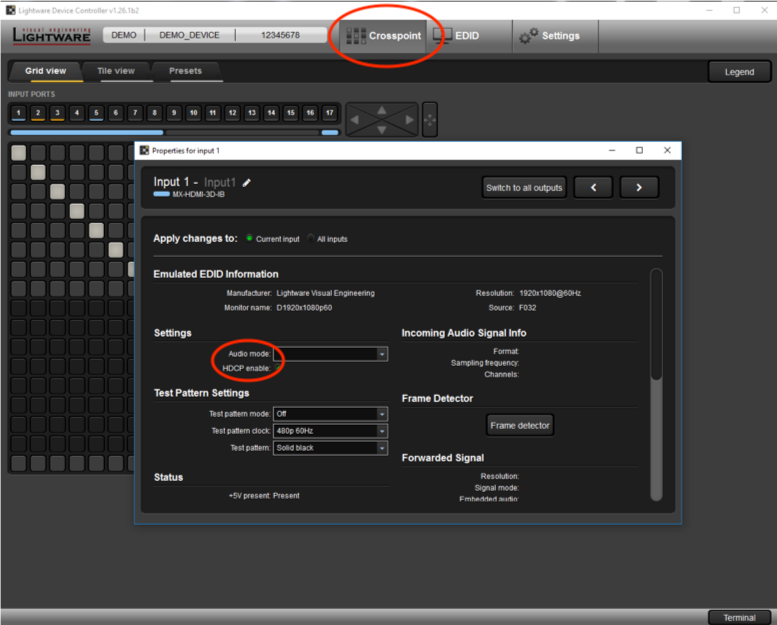This screenshot has height=625, width=777.
Task: Select input port 11
Action: pos(213,113)
